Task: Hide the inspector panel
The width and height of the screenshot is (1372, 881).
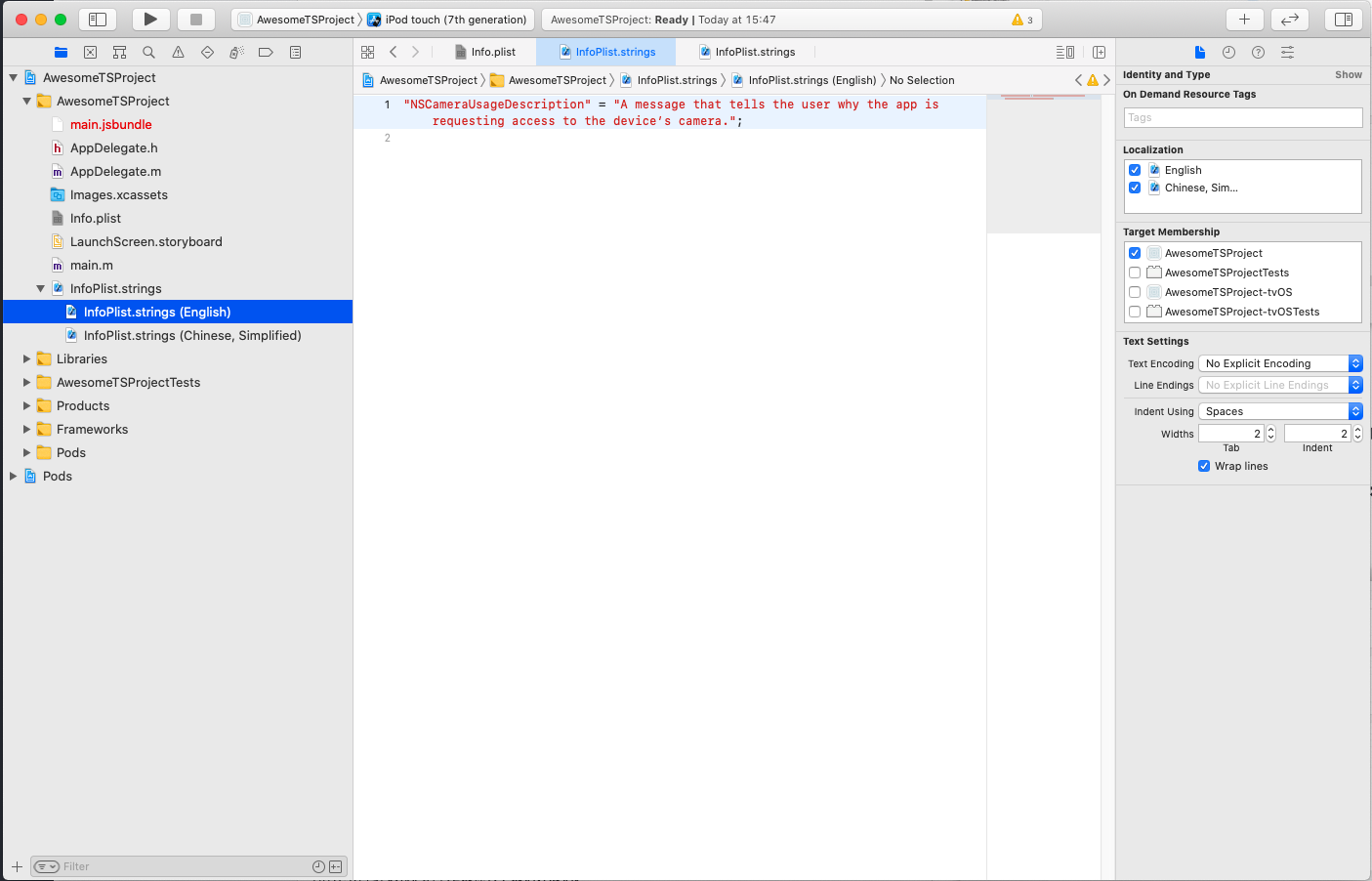Action: coord(1344,20)
